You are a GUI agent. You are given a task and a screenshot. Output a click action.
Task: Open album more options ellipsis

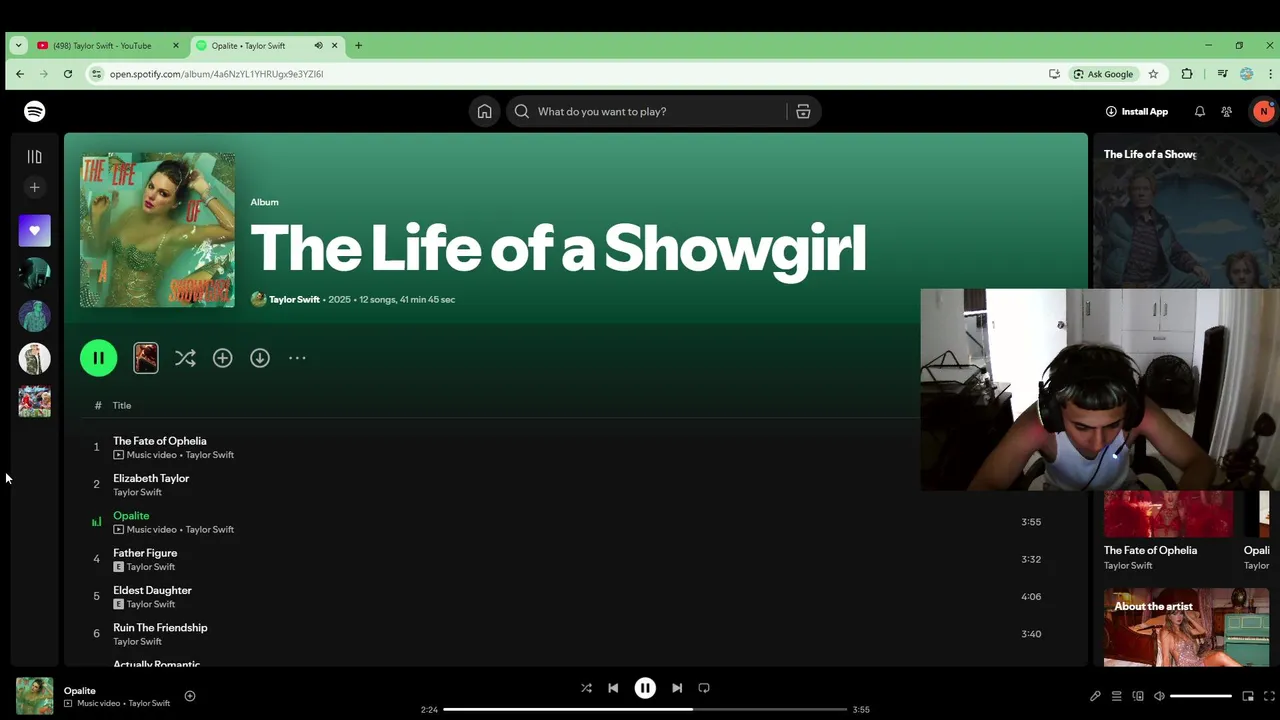coord(297,358)
